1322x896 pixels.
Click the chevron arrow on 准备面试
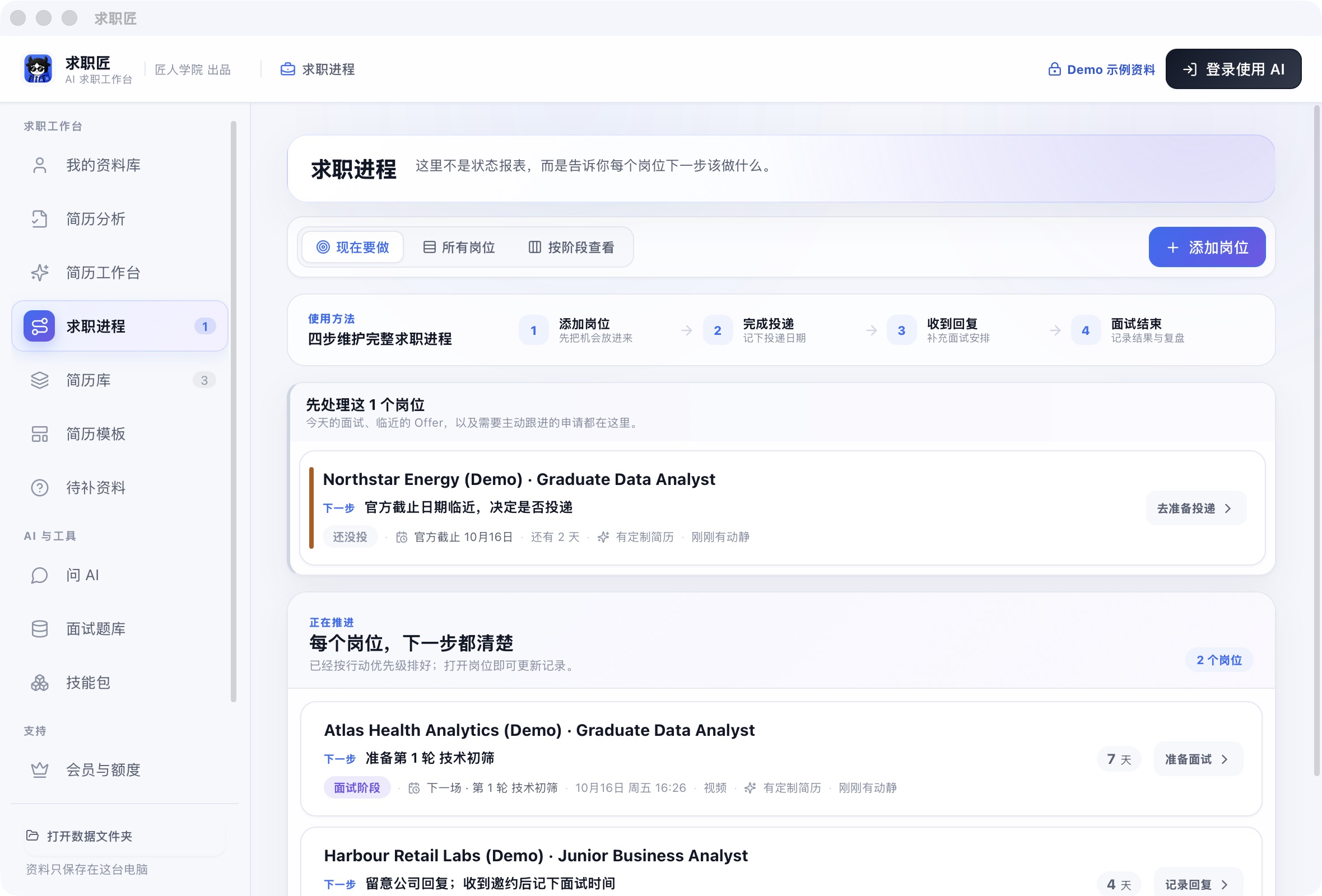pos(1225,759)
